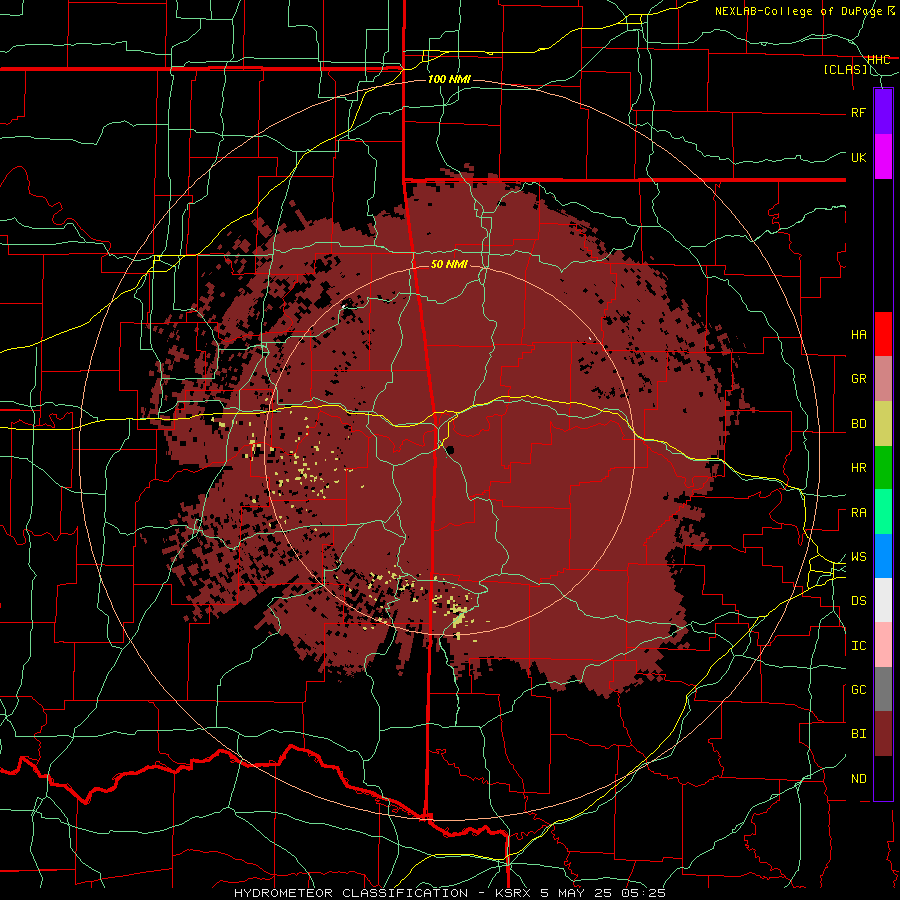Click the GR legend label
Viewport: 900px width, 900px height.
[859, 379]
